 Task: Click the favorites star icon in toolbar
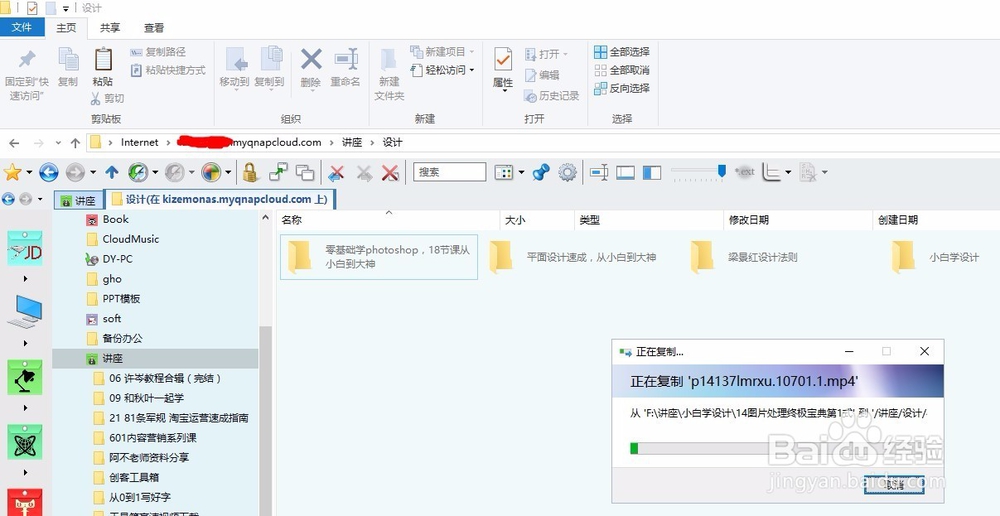pos(12,172)
